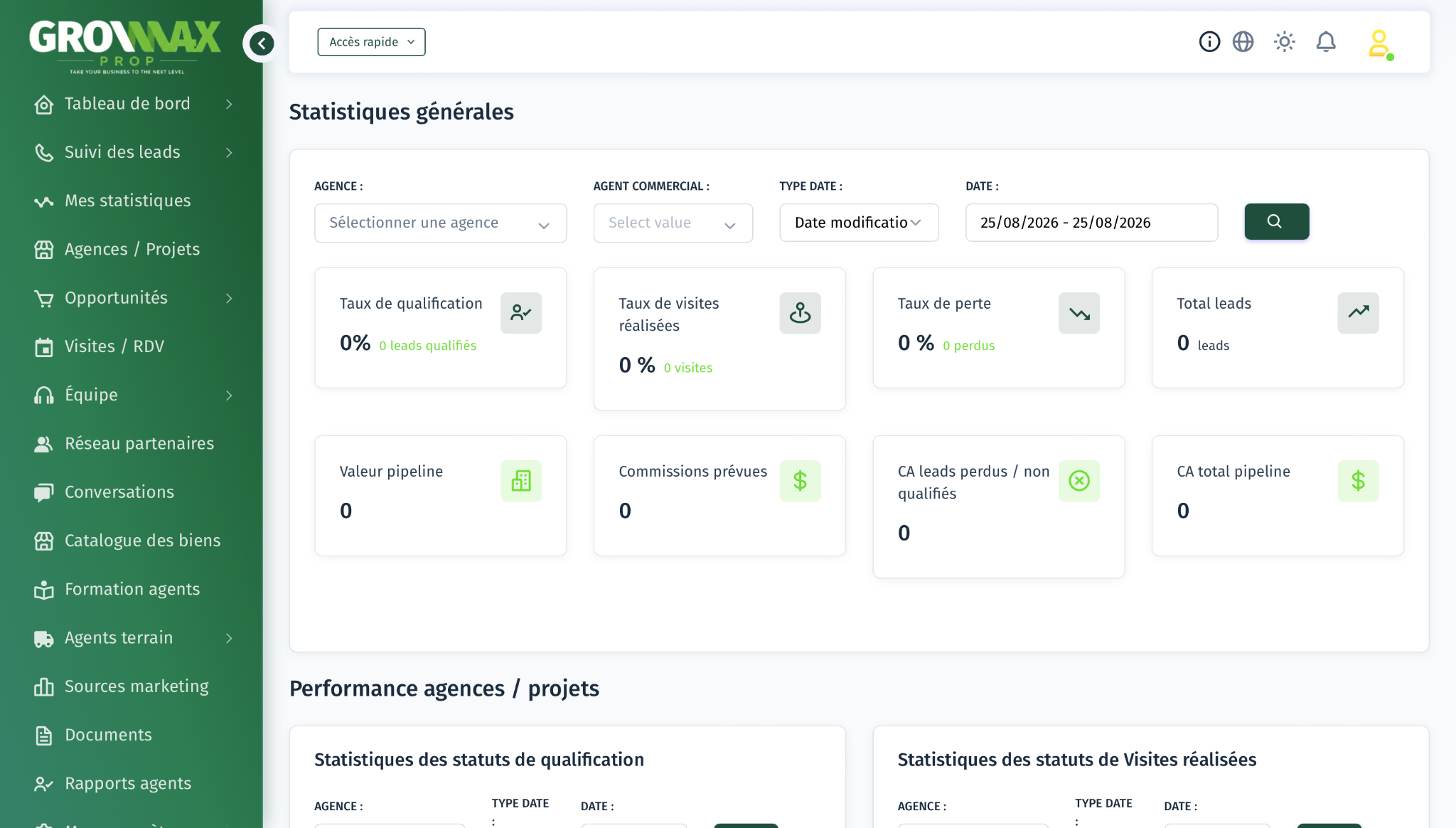Click the CA total pipeline dollar icon
1456x828 pixels.
click(x=1358, y=481)
